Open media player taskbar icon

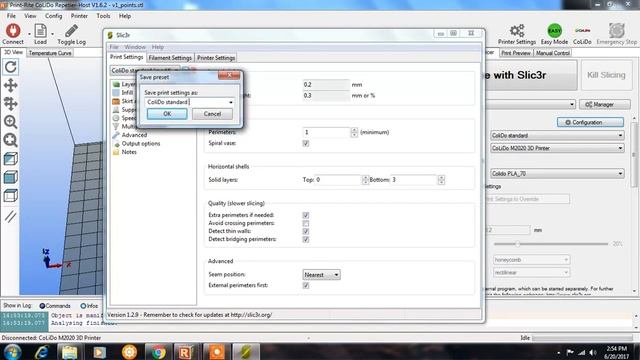[x=99, y=352]
